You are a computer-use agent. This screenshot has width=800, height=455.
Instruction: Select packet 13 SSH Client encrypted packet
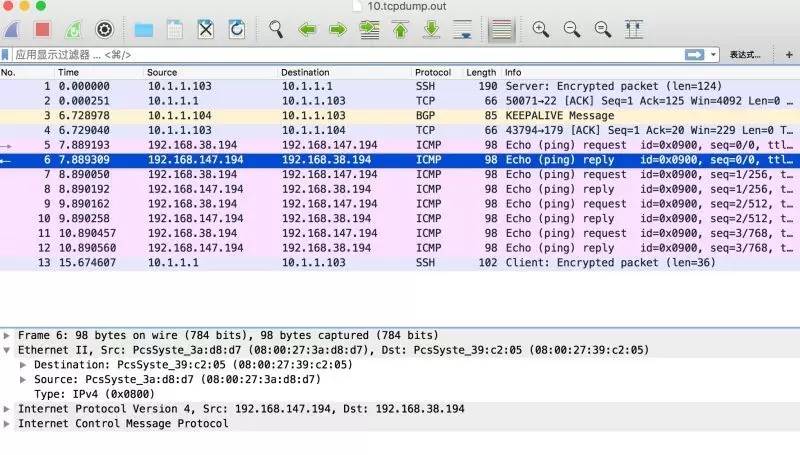click(x=400, y=263)
